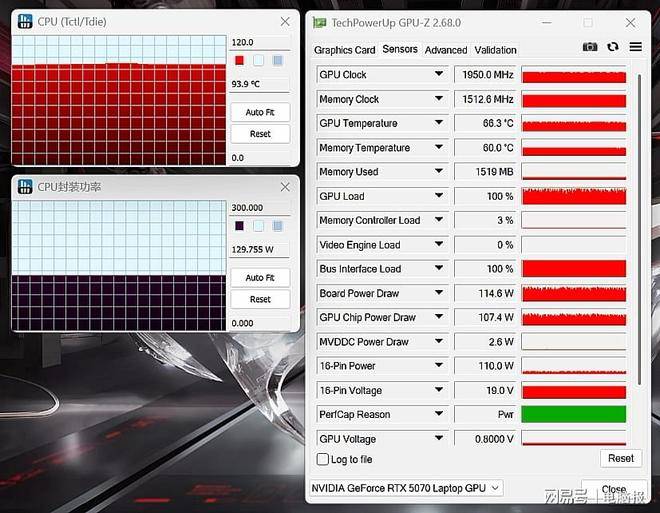Click the red color swatch in CPU Tctl/Tdie
Image resolution: width=660 pixels, height=513 pixels.
tap(239, 60)
